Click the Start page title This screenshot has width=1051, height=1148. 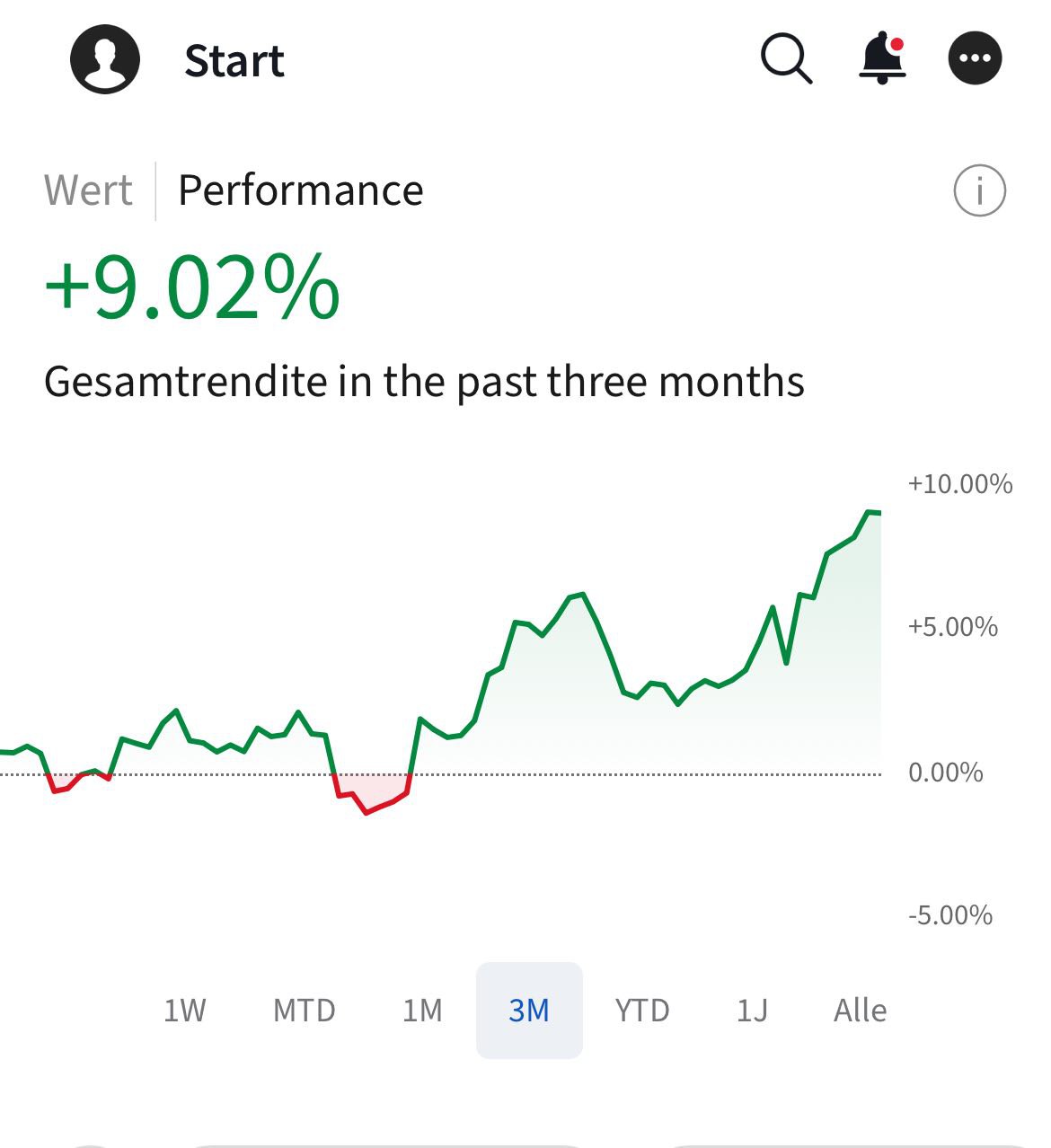(234, 61)
